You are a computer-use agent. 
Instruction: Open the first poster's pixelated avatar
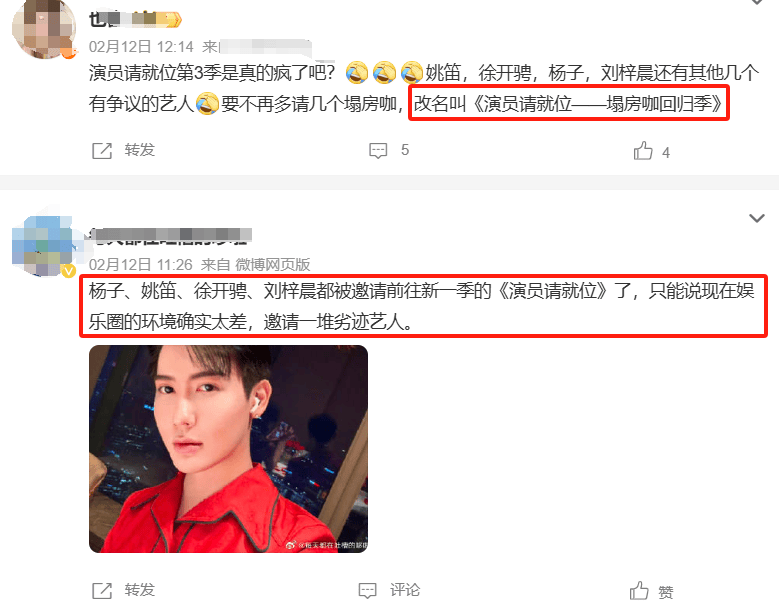tap(44, 29)
